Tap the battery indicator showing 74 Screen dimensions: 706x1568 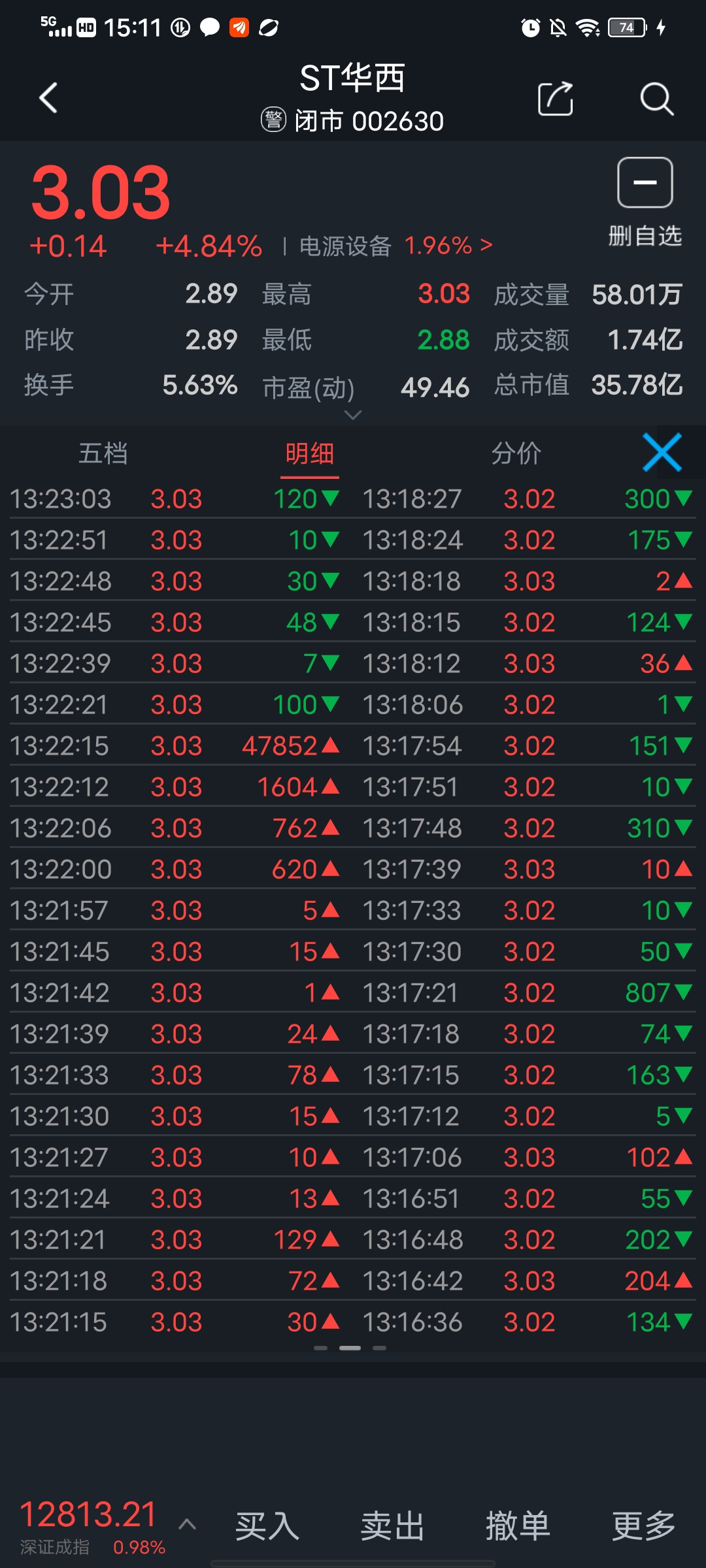pyautogui.click(x=627, y=27)
